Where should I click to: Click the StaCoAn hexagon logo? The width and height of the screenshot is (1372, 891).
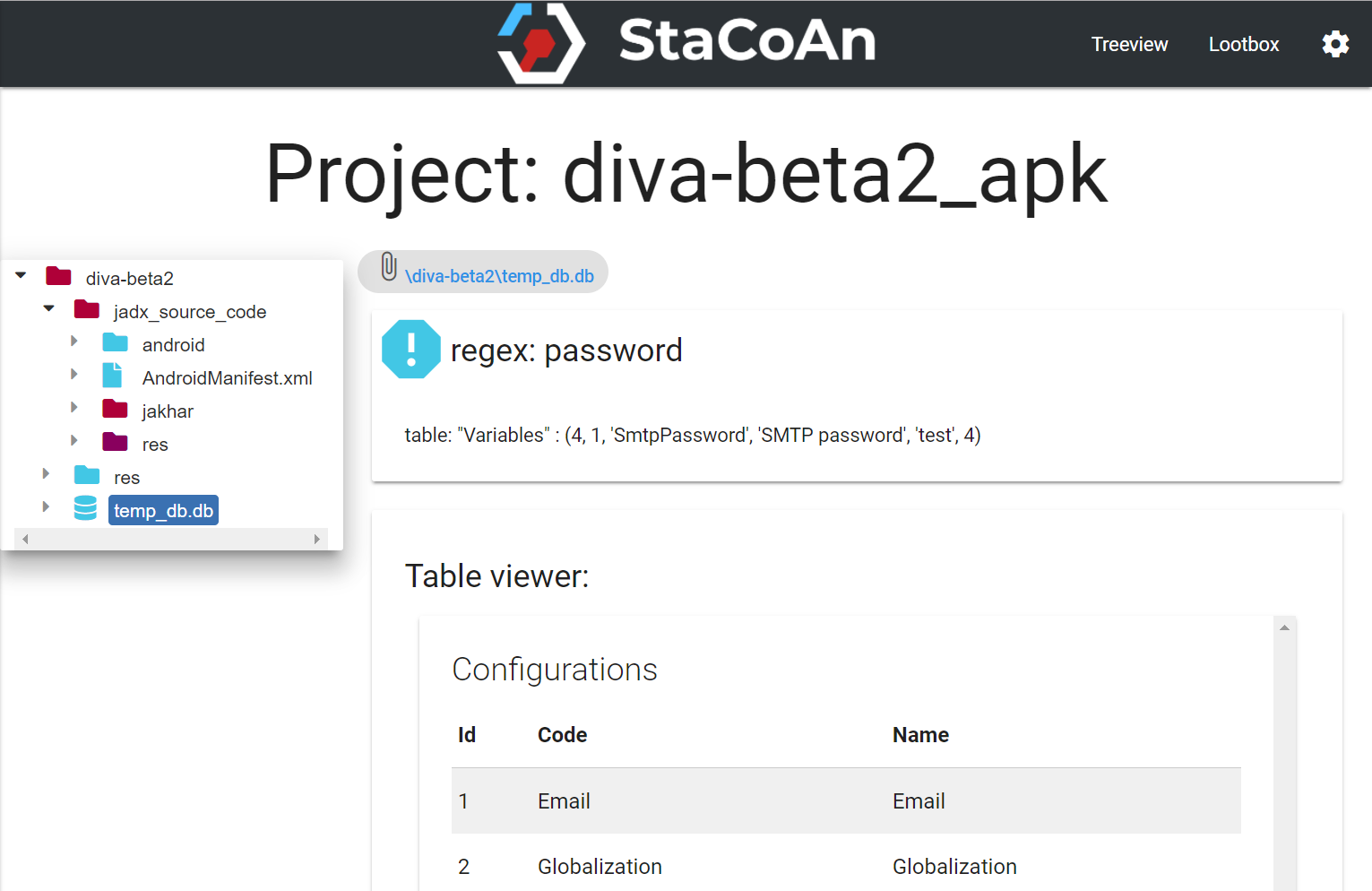coord(541,43)
